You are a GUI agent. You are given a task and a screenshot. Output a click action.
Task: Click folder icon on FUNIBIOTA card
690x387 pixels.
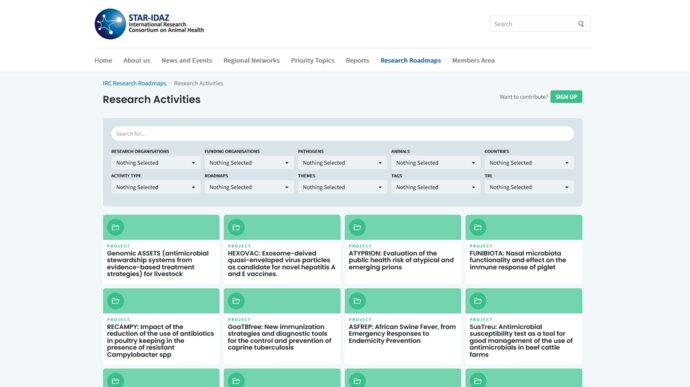pyautogui.click(x=478, y=227)
